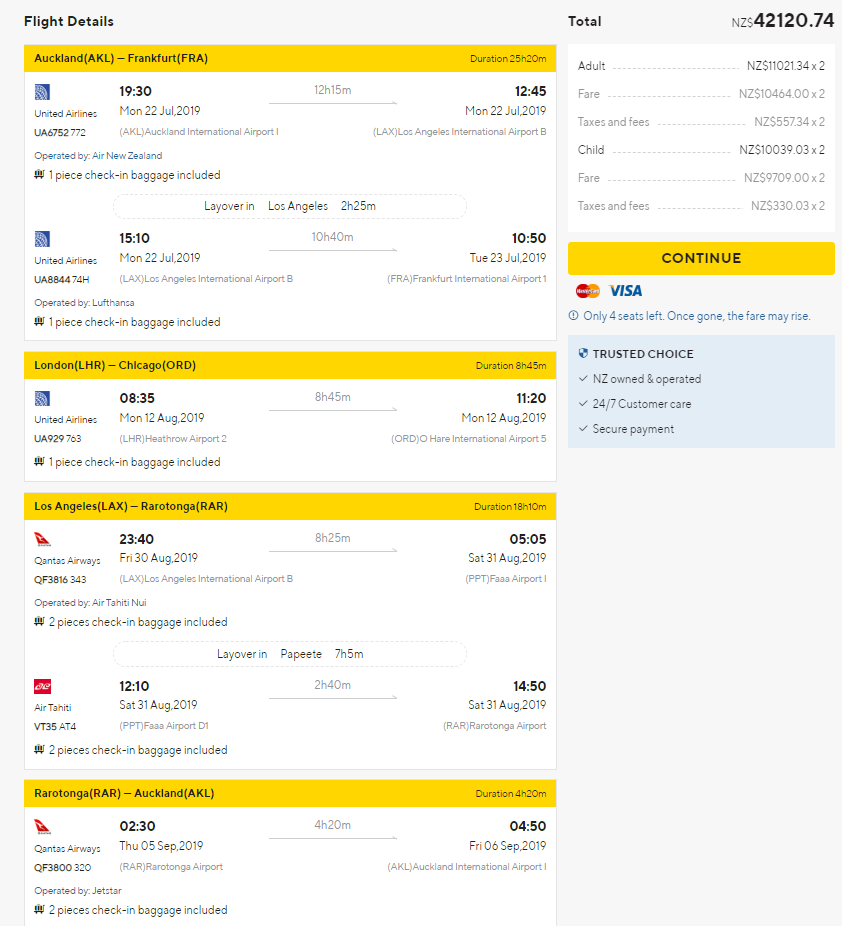
Task: Select the Los Angeles(LAX) – Rarotonga(RAR) header
Action: click(x=290, y=507)
